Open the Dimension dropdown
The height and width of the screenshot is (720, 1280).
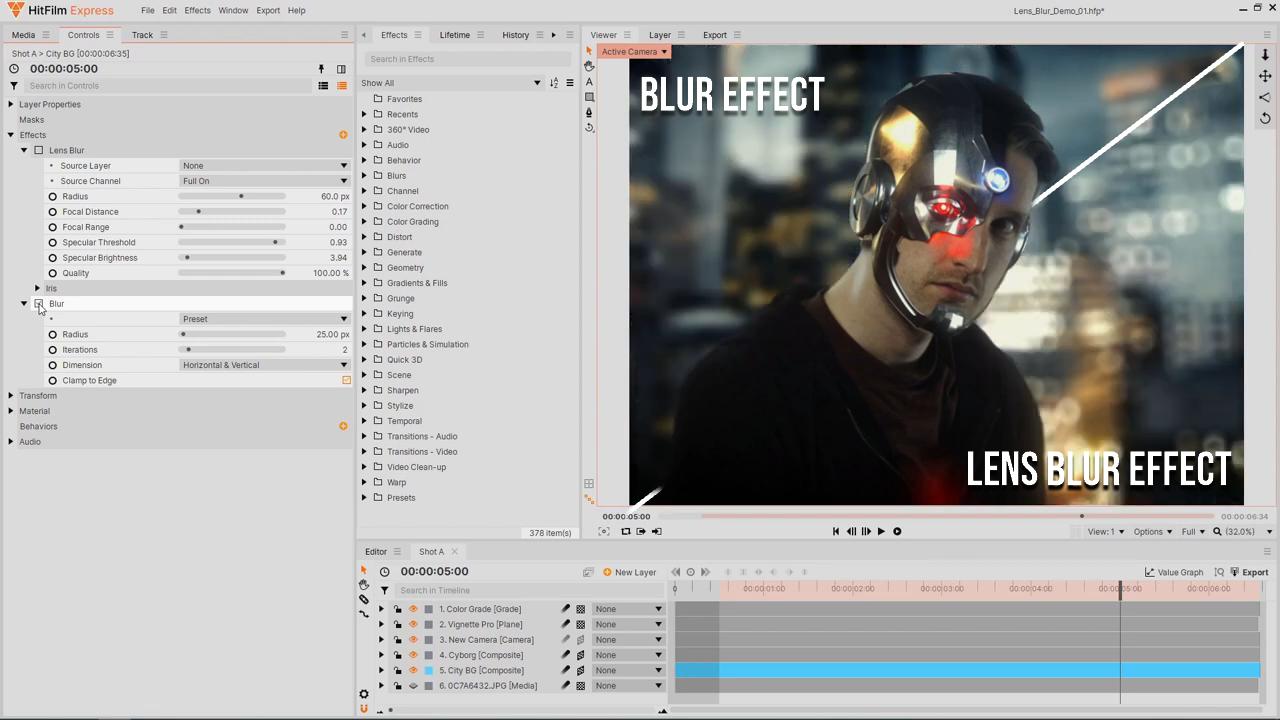click(265, 365)
